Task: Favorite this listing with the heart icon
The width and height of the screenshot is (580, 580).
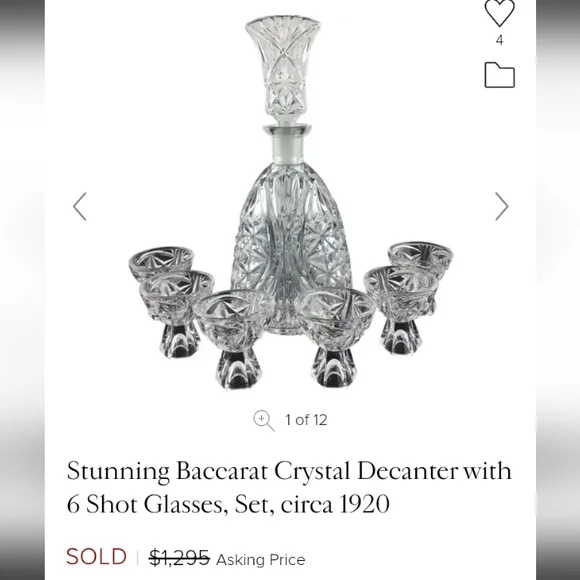Action: [499, 13]
